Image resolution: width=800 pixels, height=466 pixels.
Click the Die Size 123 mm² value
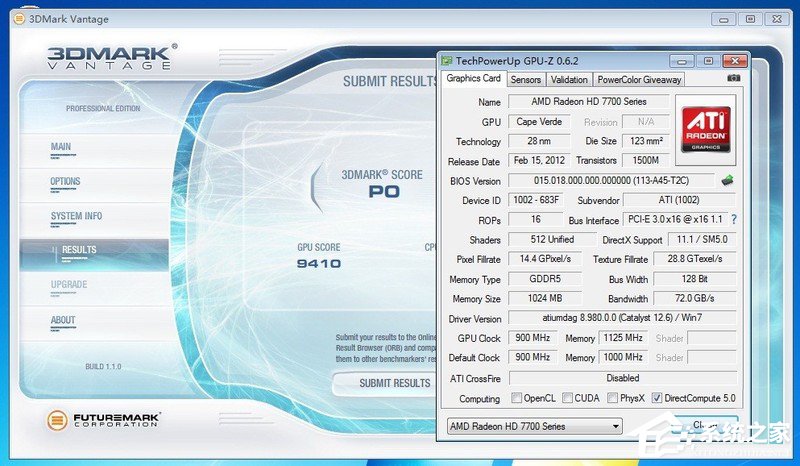coord(646,141)
